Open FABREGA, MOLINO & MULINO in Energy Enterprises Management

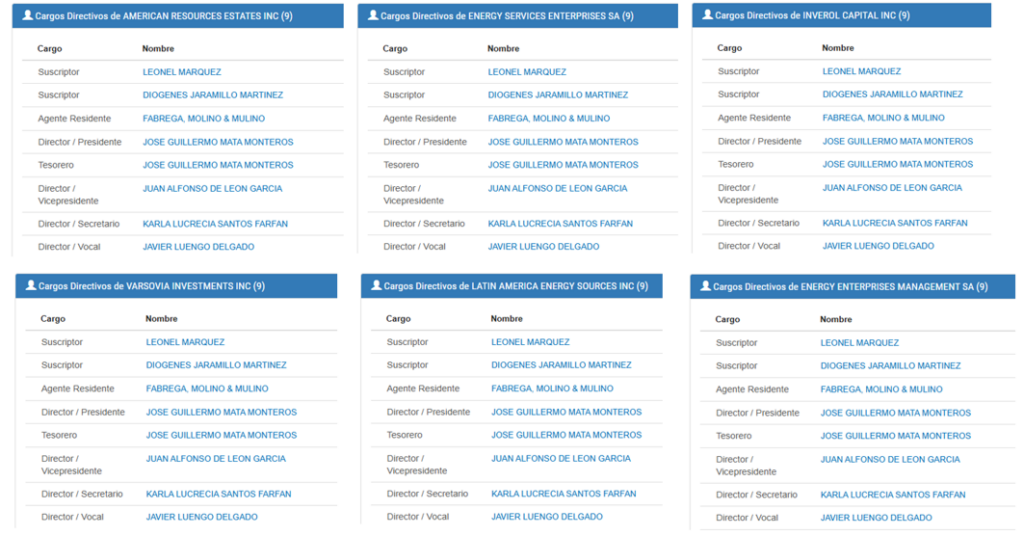[x=881, y=389]
